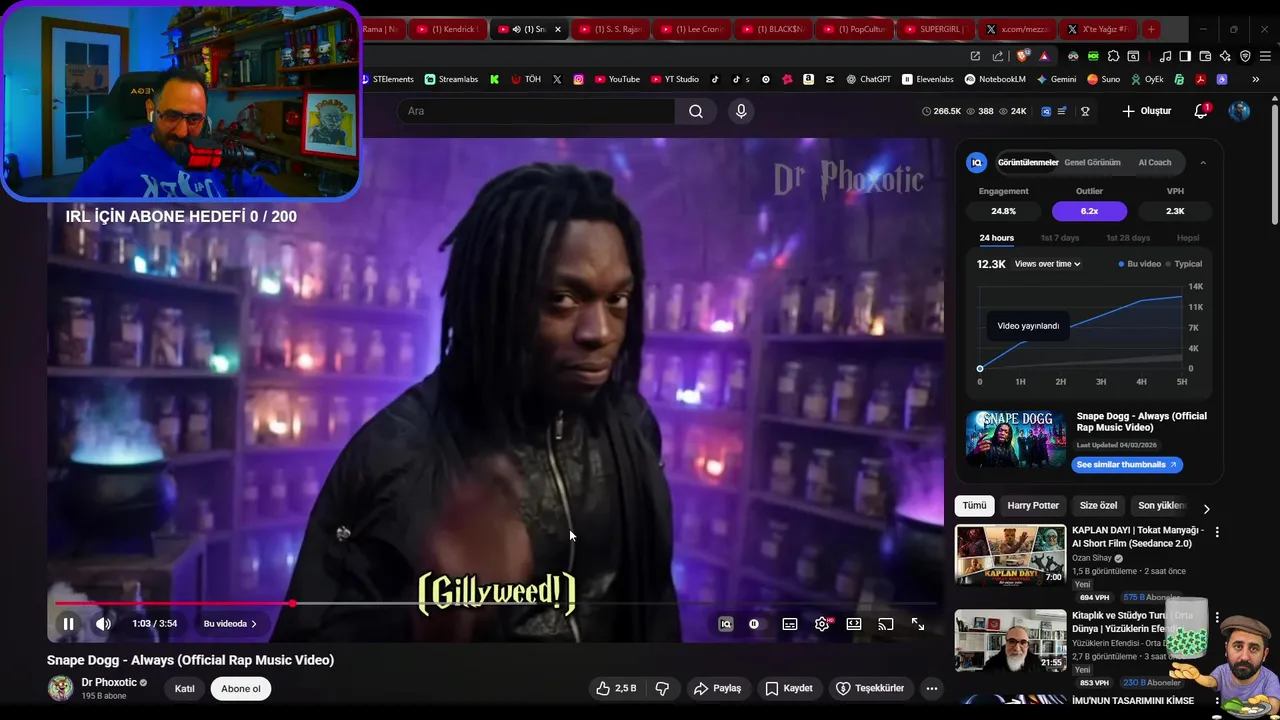Open a new browser tab with plus

(1151, 29)
